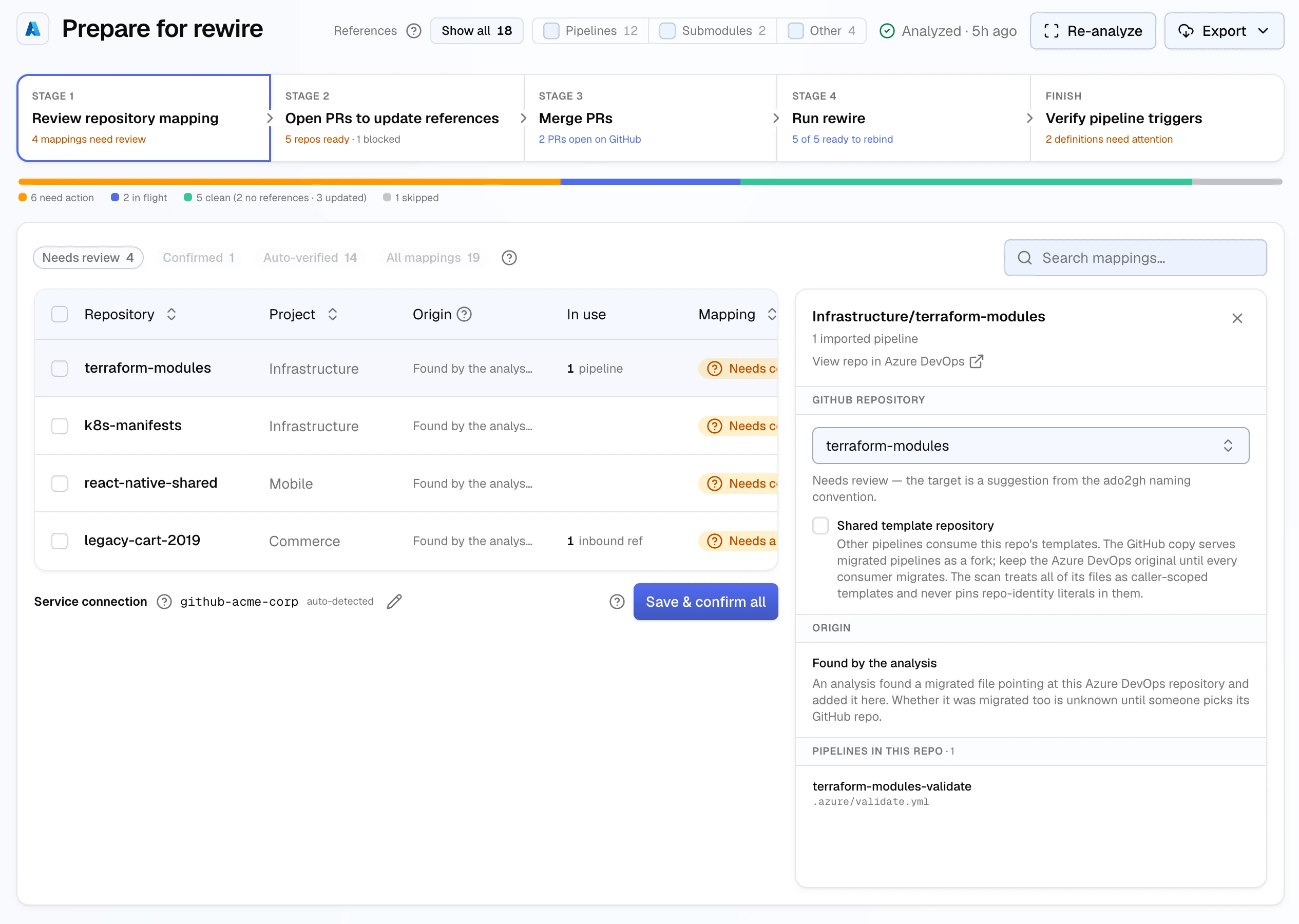This screenshot has height=924, width=1299.
Task: Click the Analyzed green check status icon
Action: pyautogui.click(x=887, y=31)
